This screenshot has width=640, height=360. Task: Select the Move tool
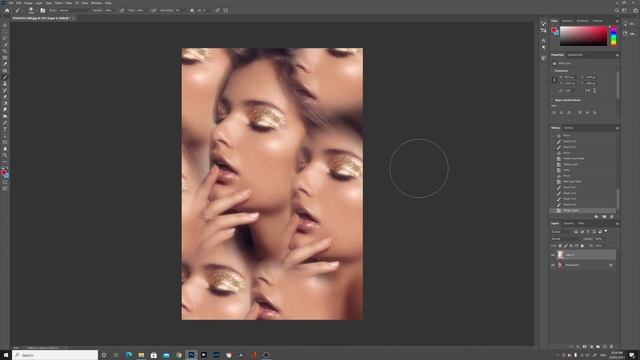click(5, 25)
